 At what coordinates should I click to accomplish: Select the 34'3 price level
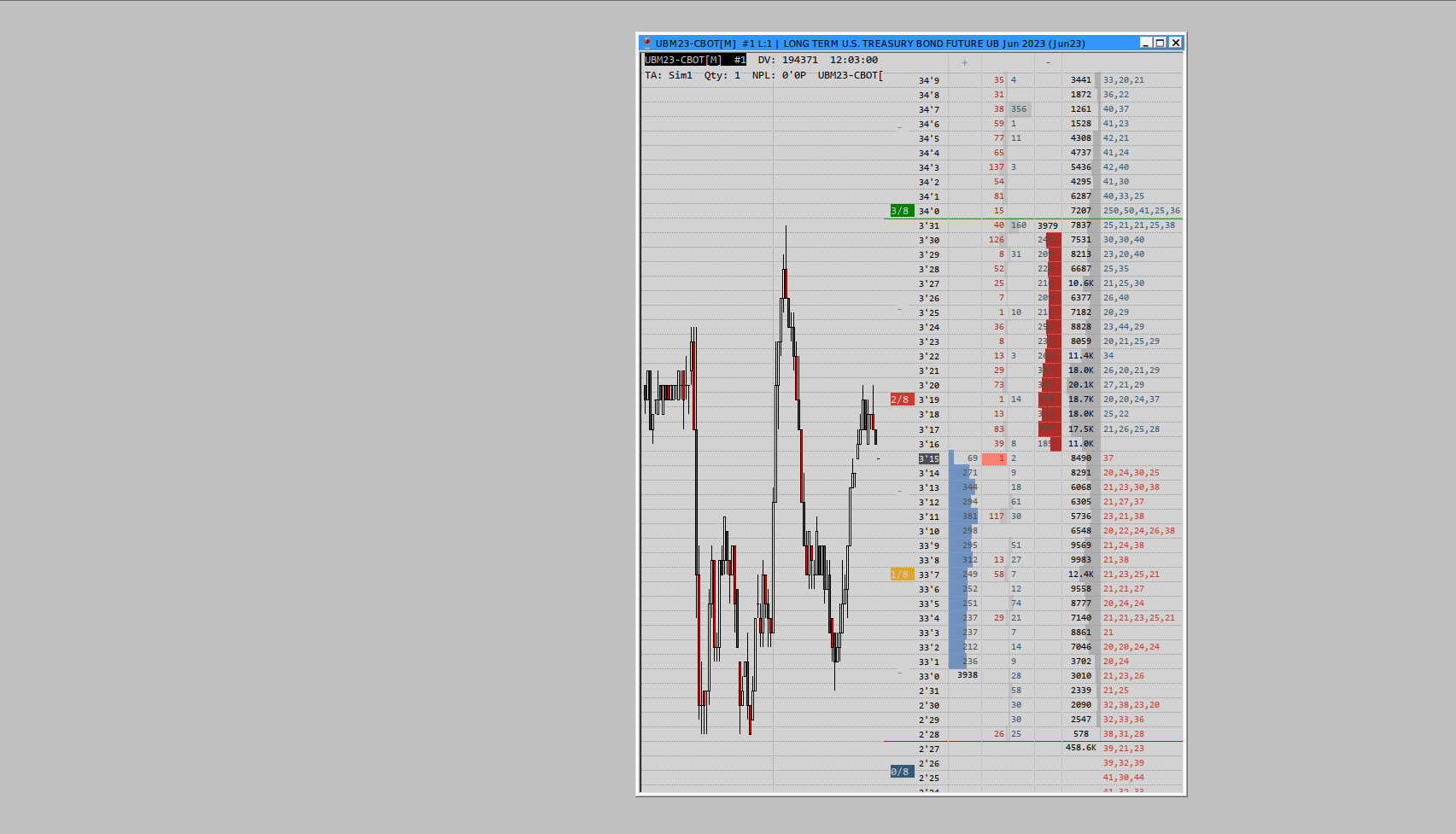(929, 167)
